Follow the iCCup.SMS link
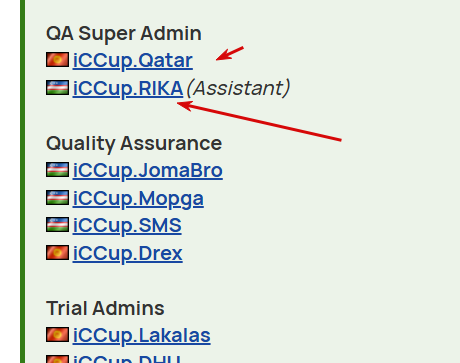 pyautogui.click(x=127, y=225)
